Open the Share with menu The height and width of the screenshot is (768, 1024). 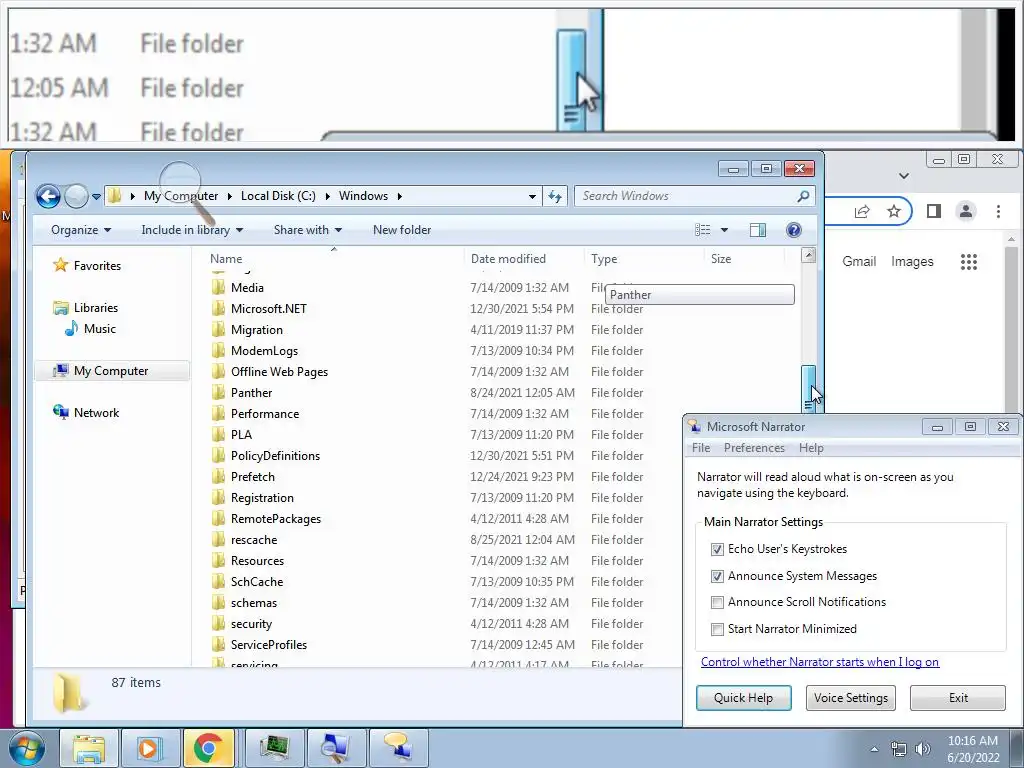coord(308,230)
